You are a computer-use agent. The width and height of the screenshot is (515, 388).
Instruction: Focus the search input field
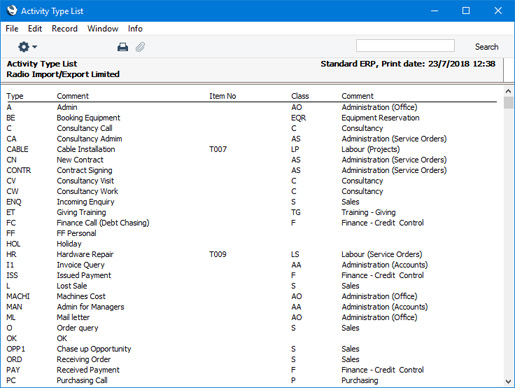(x=405, y=46)
